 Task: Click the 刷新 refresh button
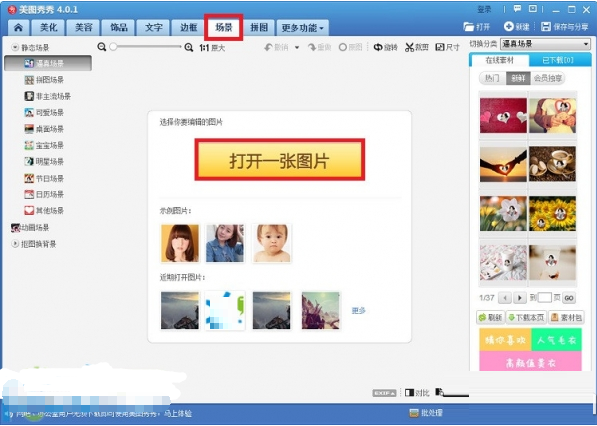pos(491,318)
